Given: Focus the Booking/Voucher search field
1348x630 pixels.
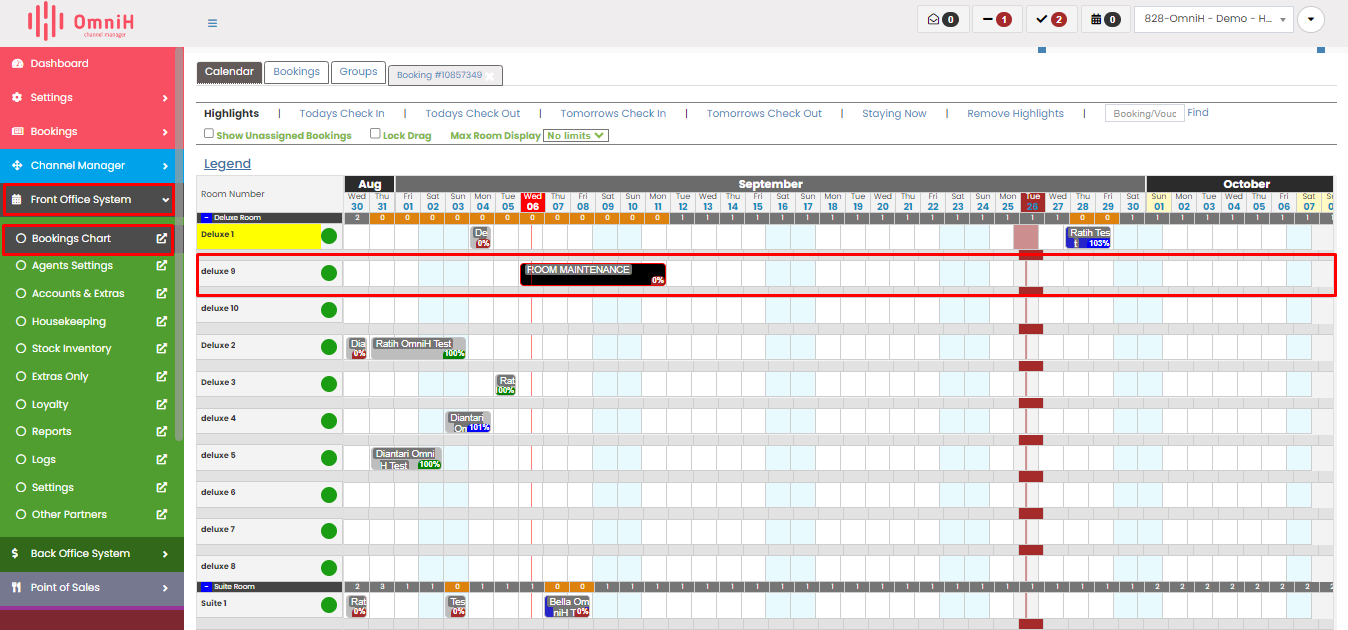Looking at the screenshot, I should 1145,114.
